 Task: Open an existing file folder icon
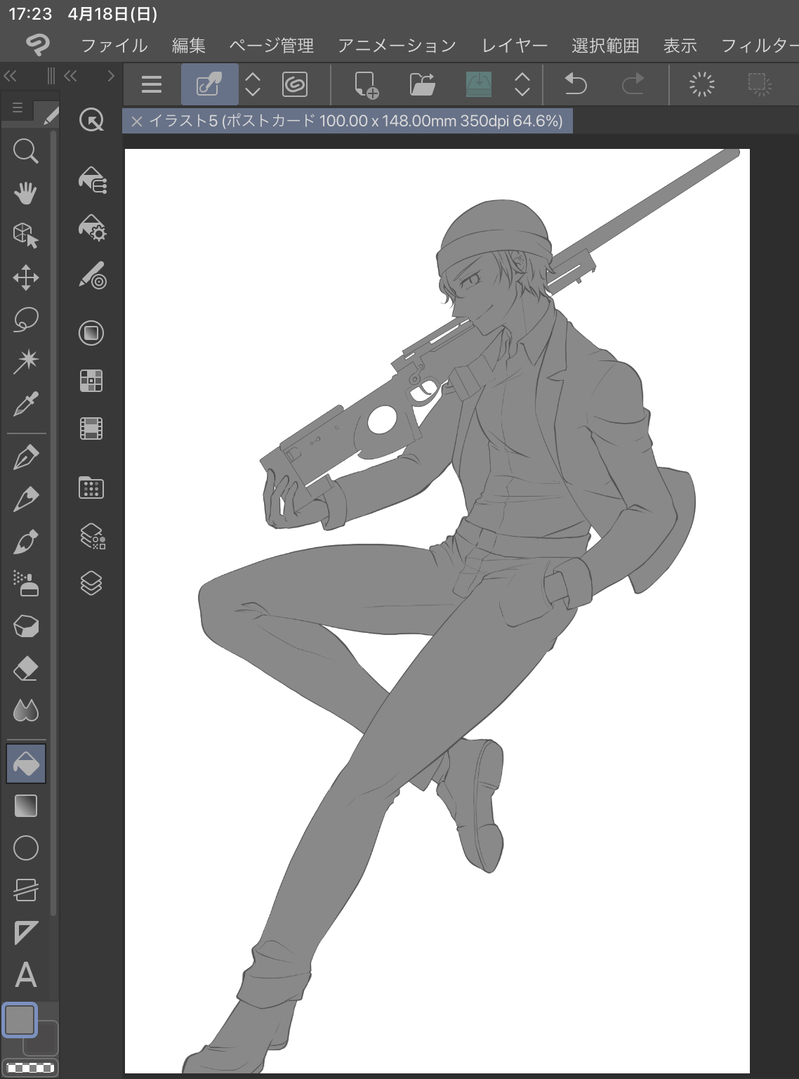(422, 84)
